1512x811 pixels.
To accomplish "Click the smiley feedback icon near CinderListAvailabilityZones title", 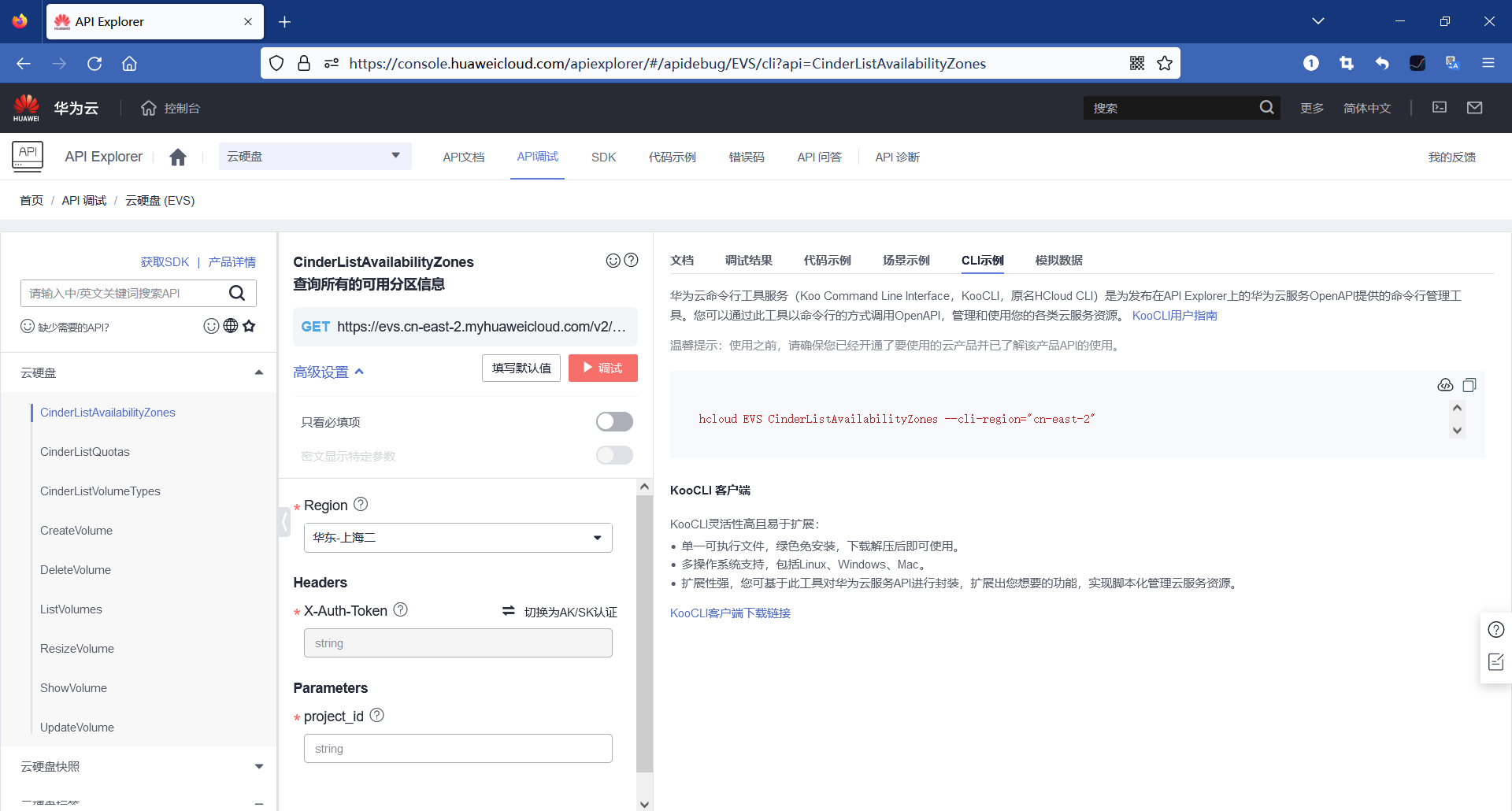I will pos(613,261).
